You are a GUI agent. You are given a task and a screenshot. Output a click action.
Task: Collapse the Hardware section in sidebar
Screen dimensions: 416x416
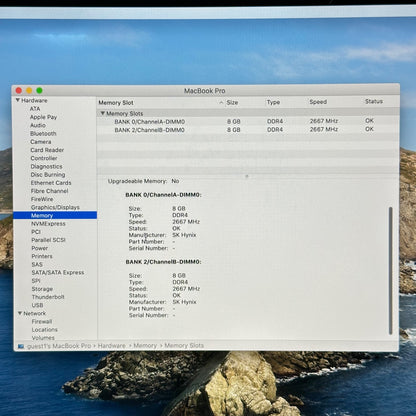18,100
